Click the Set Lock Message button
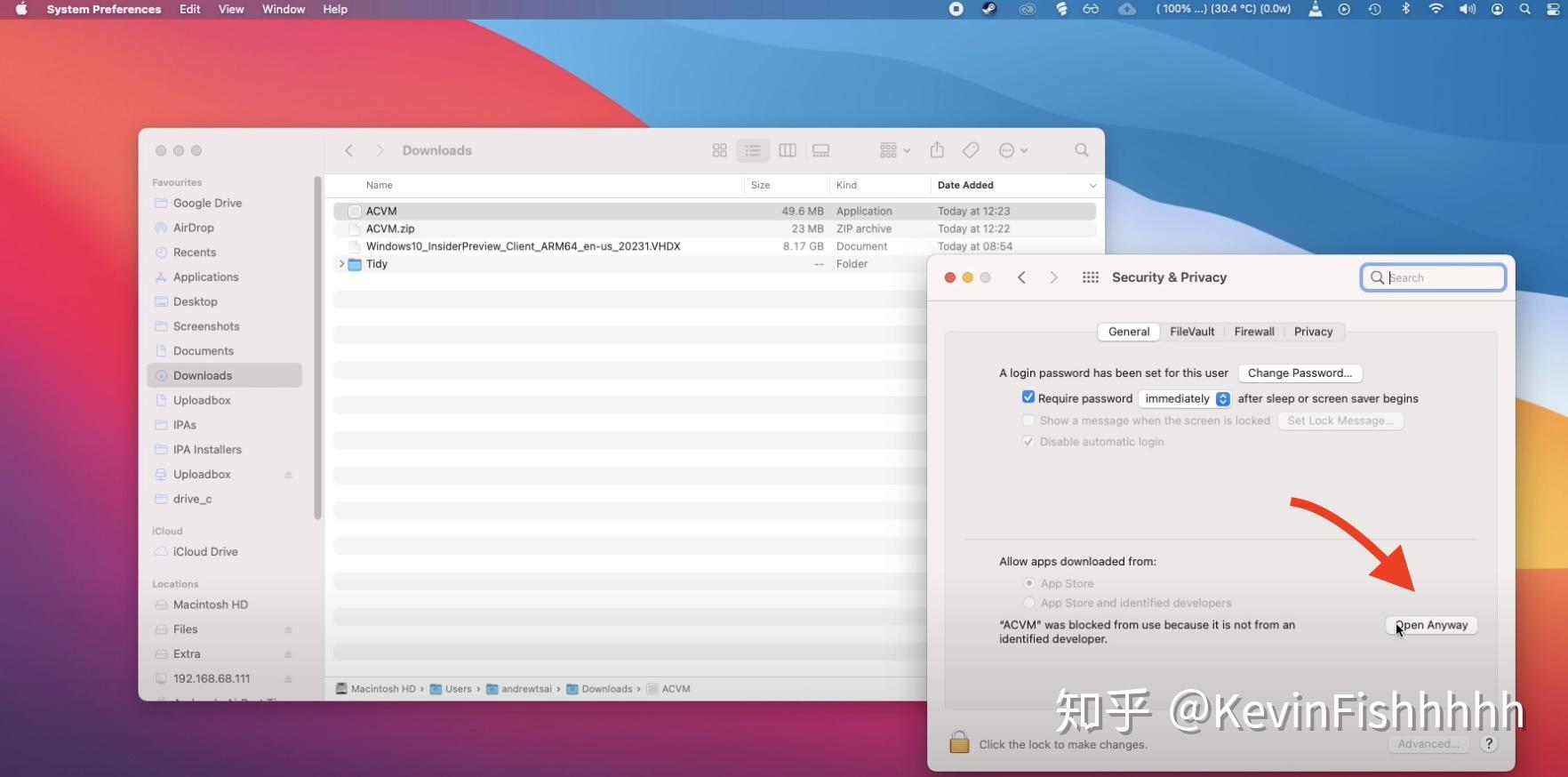 1340,421
